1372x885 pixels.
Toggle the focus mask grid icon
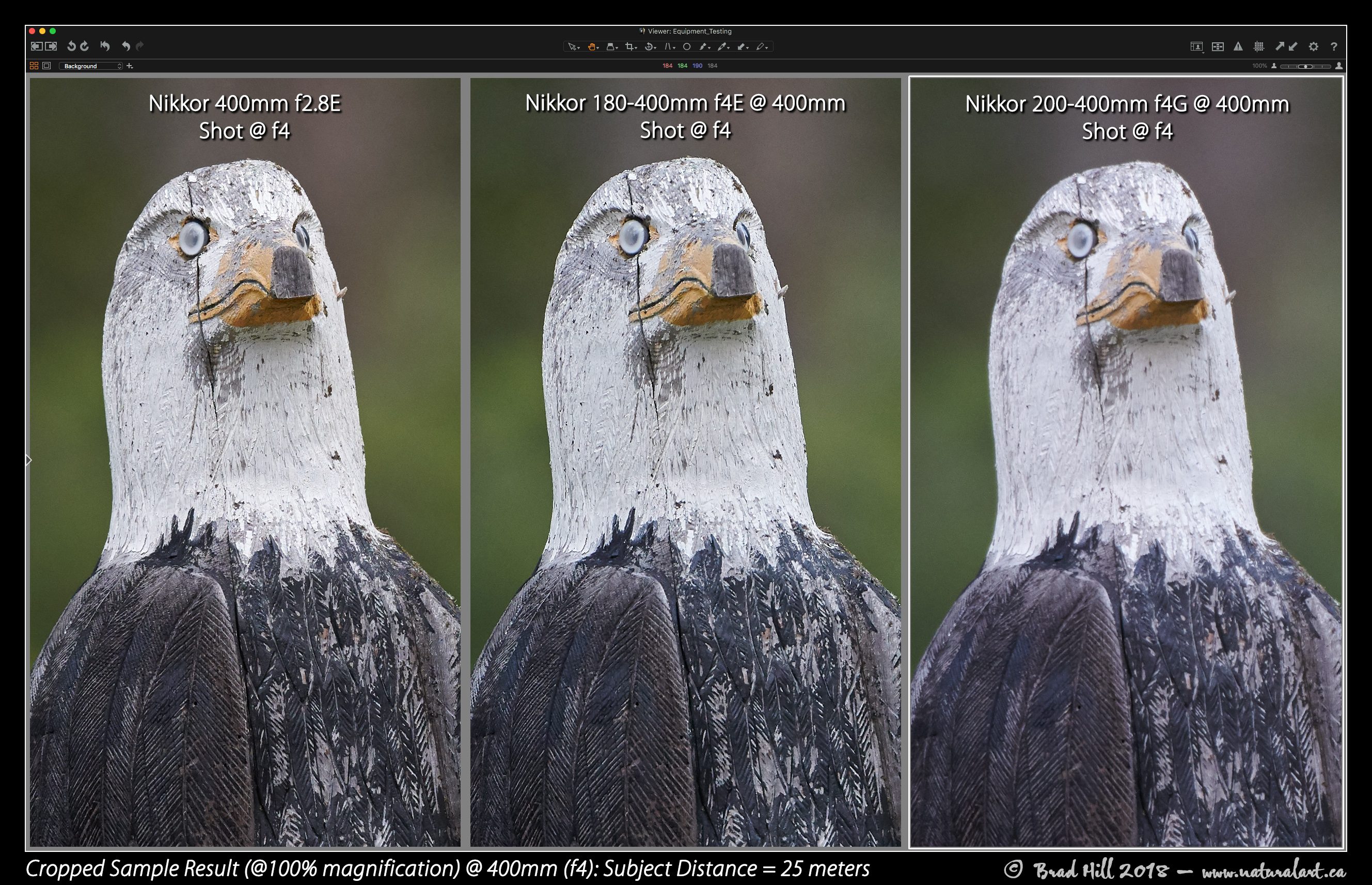[1218, 47]
